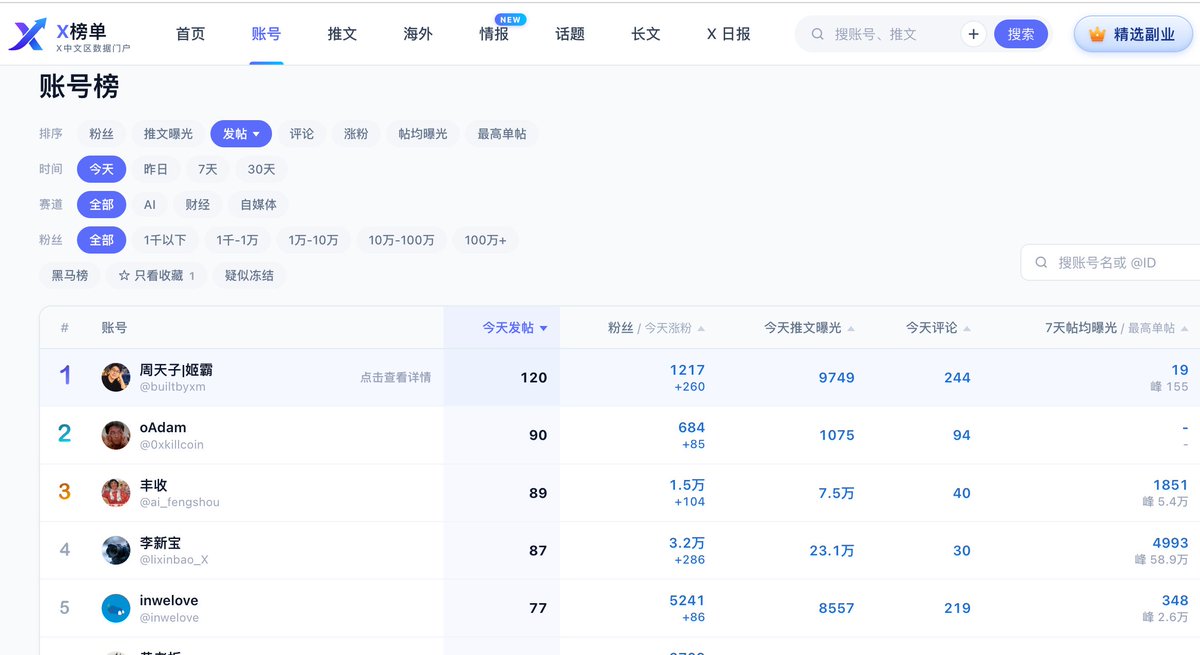Image resolution: width=1200 pixels, height=655 pixels.
Task: Switch to 海外 tab
Action: click(418, 34)
